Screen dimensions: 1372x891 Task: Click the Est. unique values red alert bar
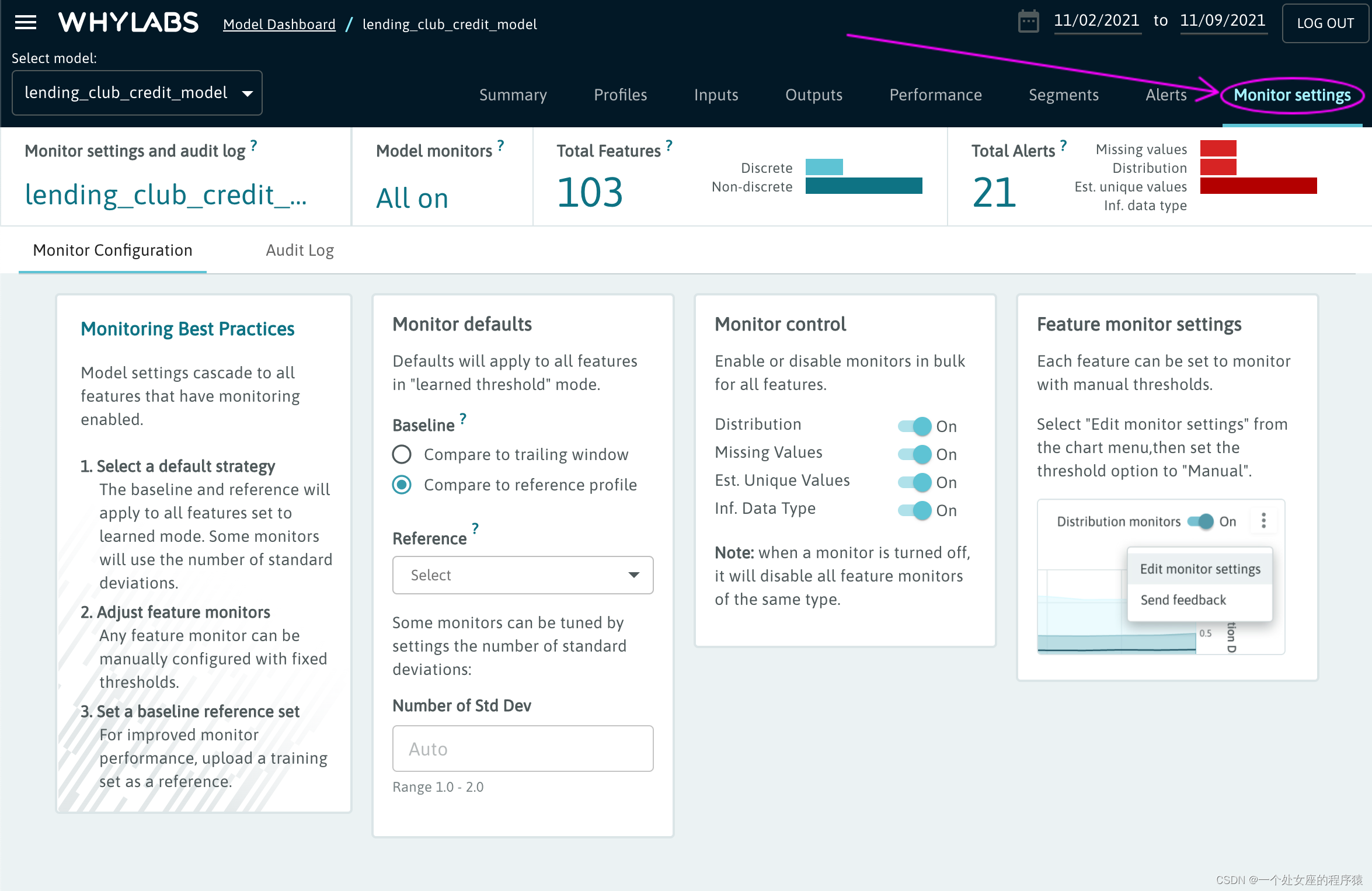pyautogui.click(x=1258, y=186)
